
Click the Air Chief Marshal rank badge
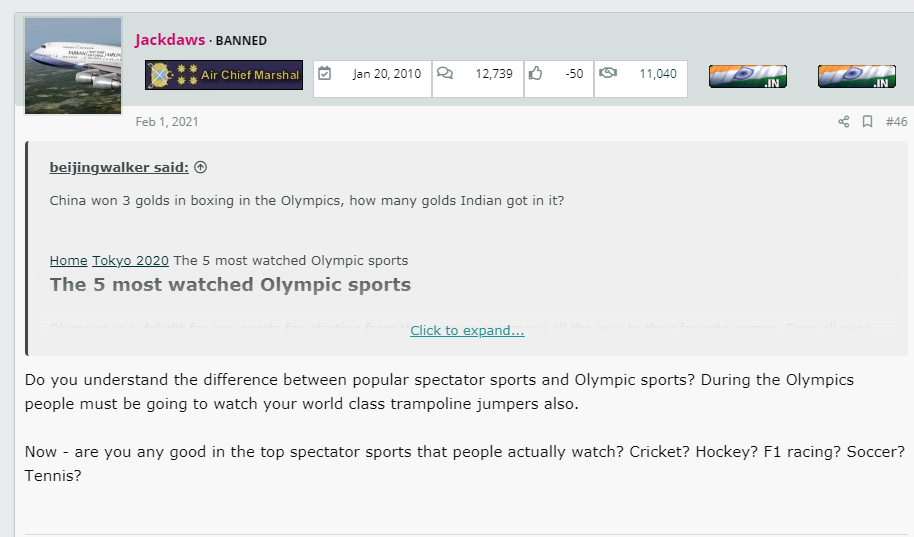click(224, 75)
